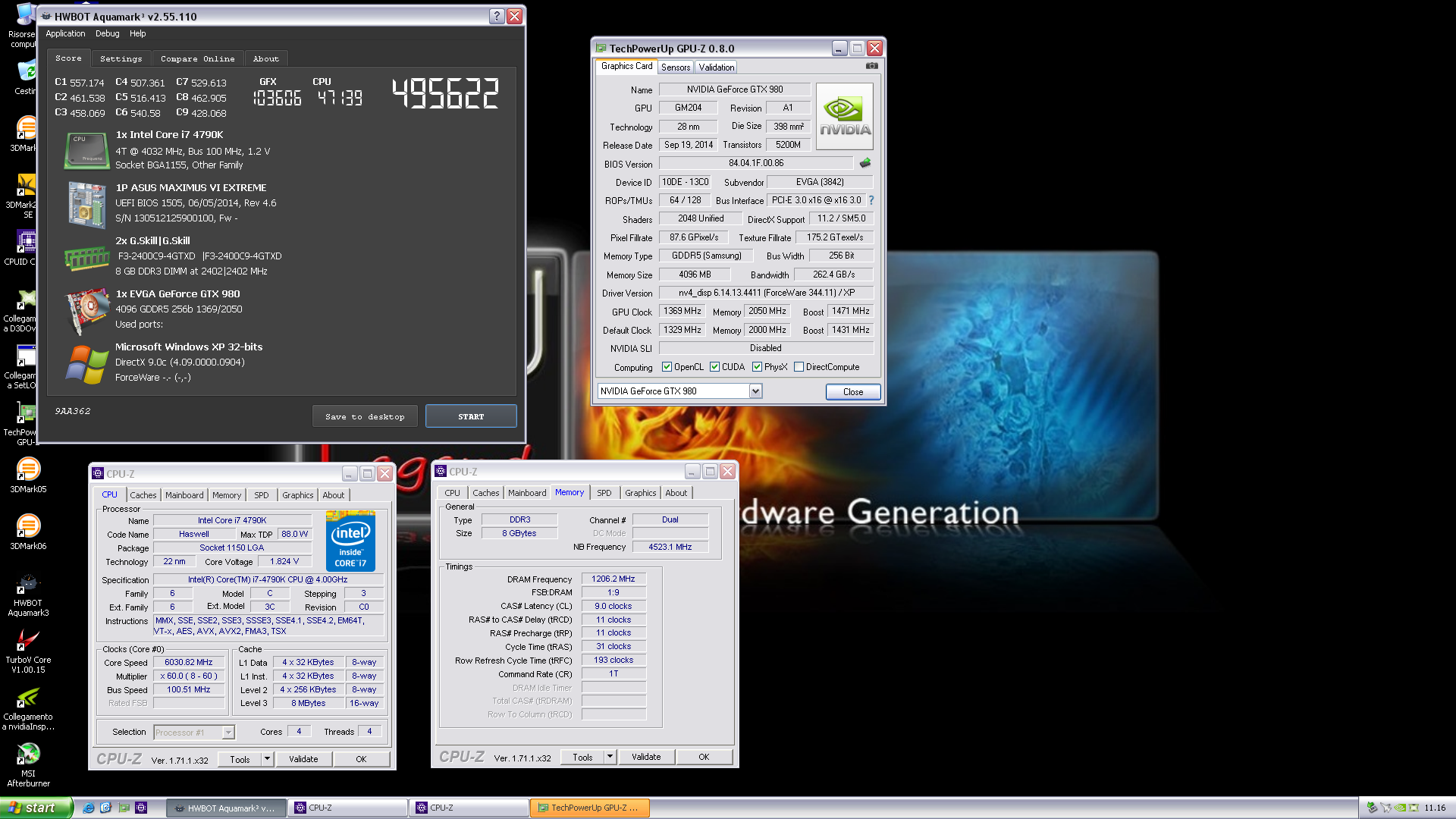The width and height of the screenshot is (1456, 819).
Task: Open the nvidiaInspector shortcut on desktop
Action: tap(28, 708)
